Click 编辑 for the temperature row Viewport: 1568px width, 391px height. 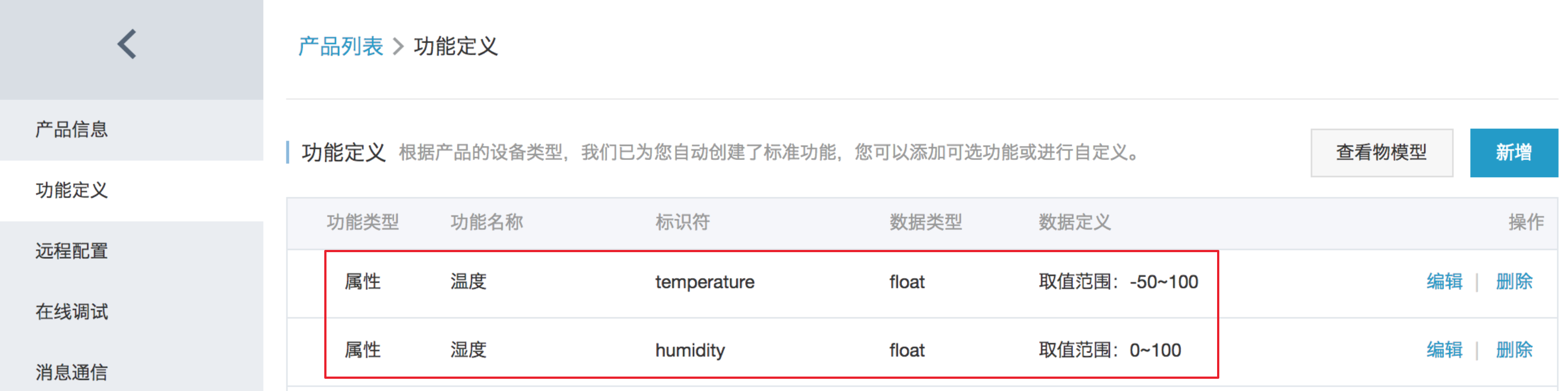[x=1444, y=282]
